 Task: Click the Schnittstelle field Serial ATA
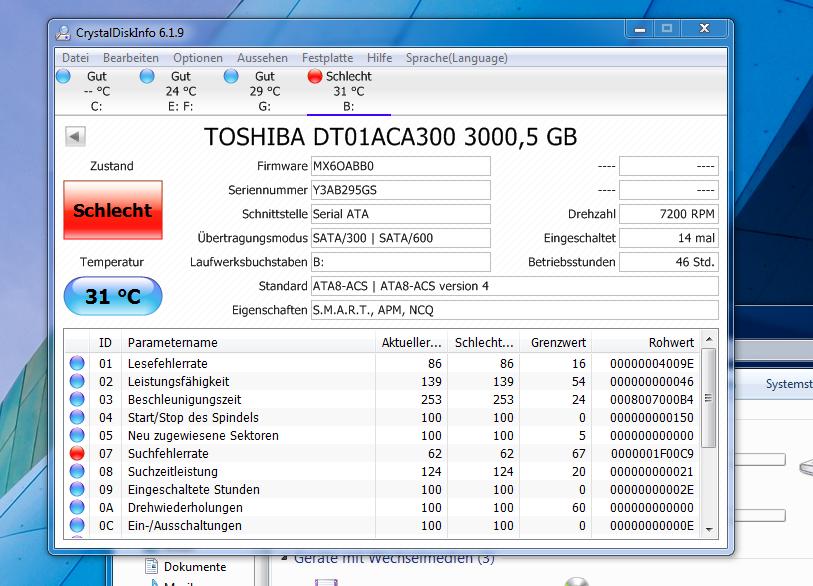(401, 214)
